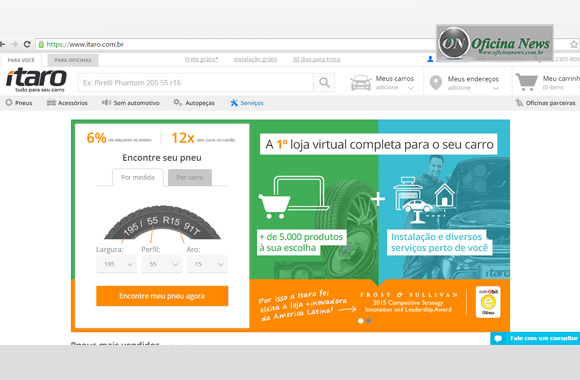Viewport: 580px width, 380px height.
Task: Click the Meu carrinho label
Action: (x=561, y=78)
